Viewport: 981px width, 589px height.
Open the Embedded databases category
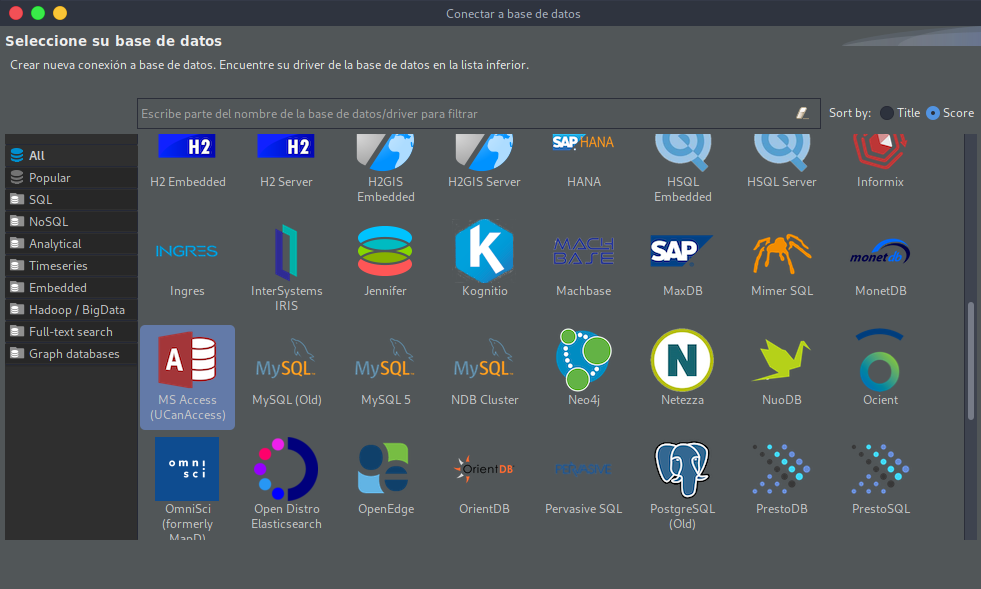71,287
